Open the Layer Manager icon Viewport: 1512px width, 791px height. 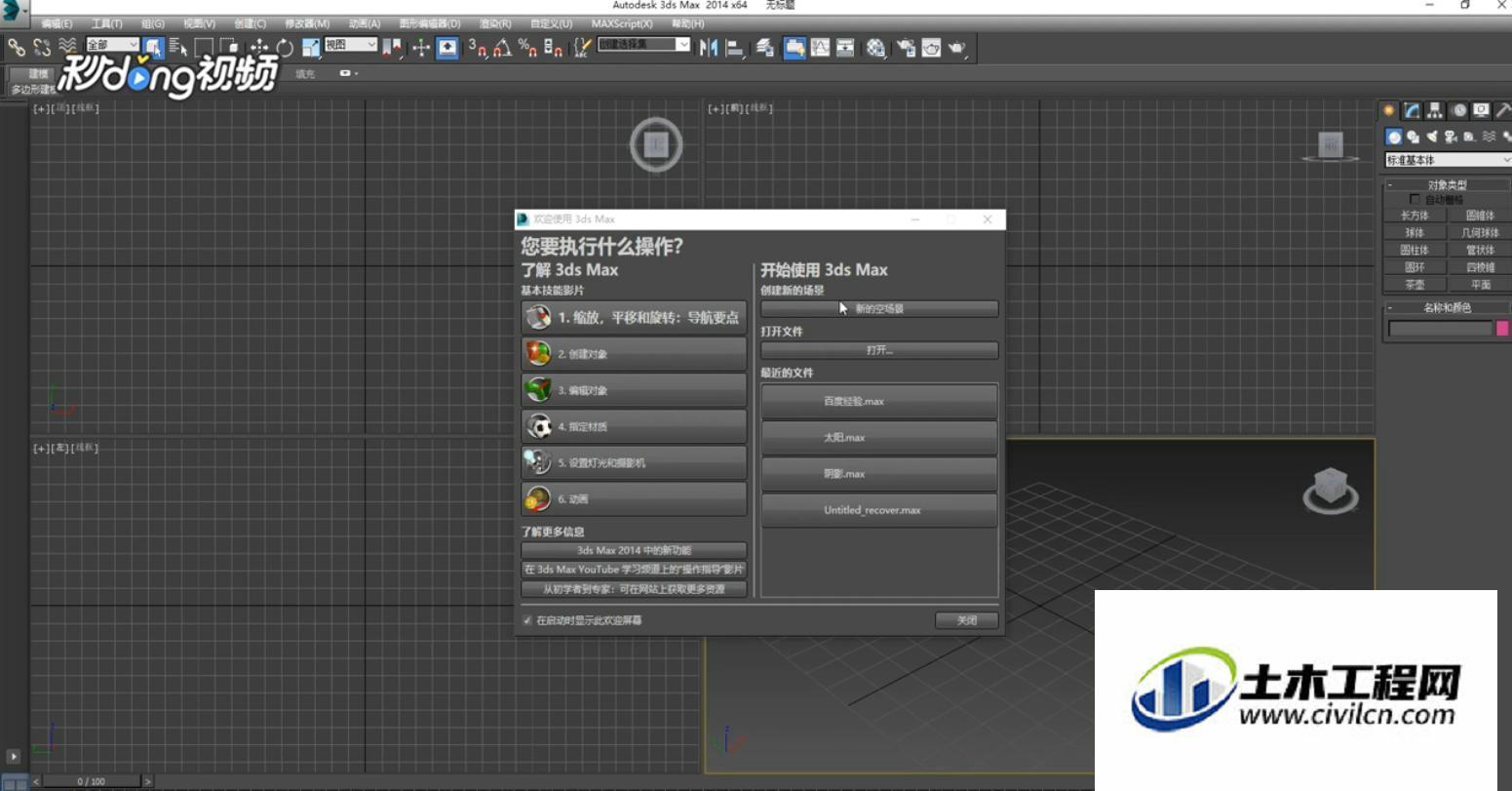click(x=765, y=47)
